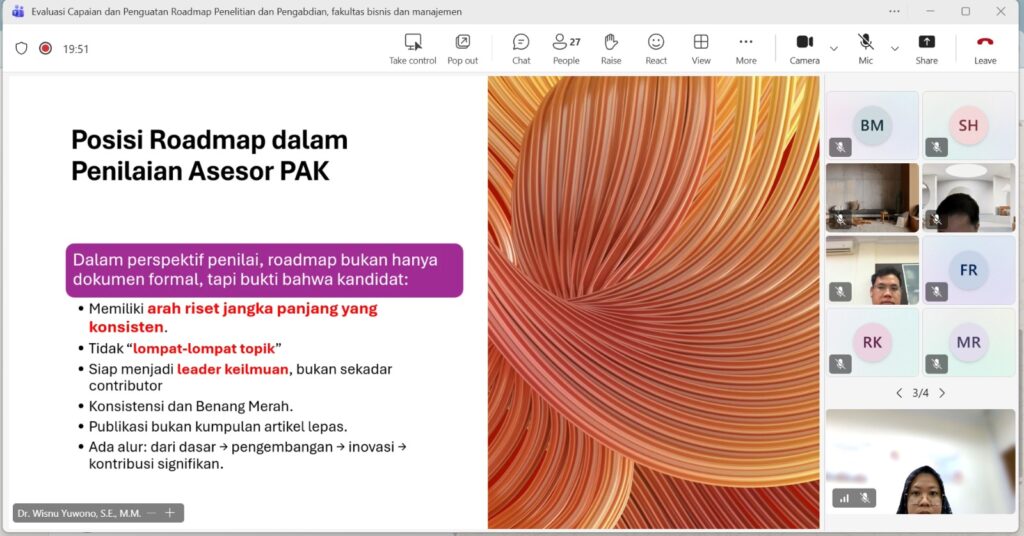Open the title bar ellipsis menu
This screenshot has width=1024, height=536.
[x=894, y=11]
